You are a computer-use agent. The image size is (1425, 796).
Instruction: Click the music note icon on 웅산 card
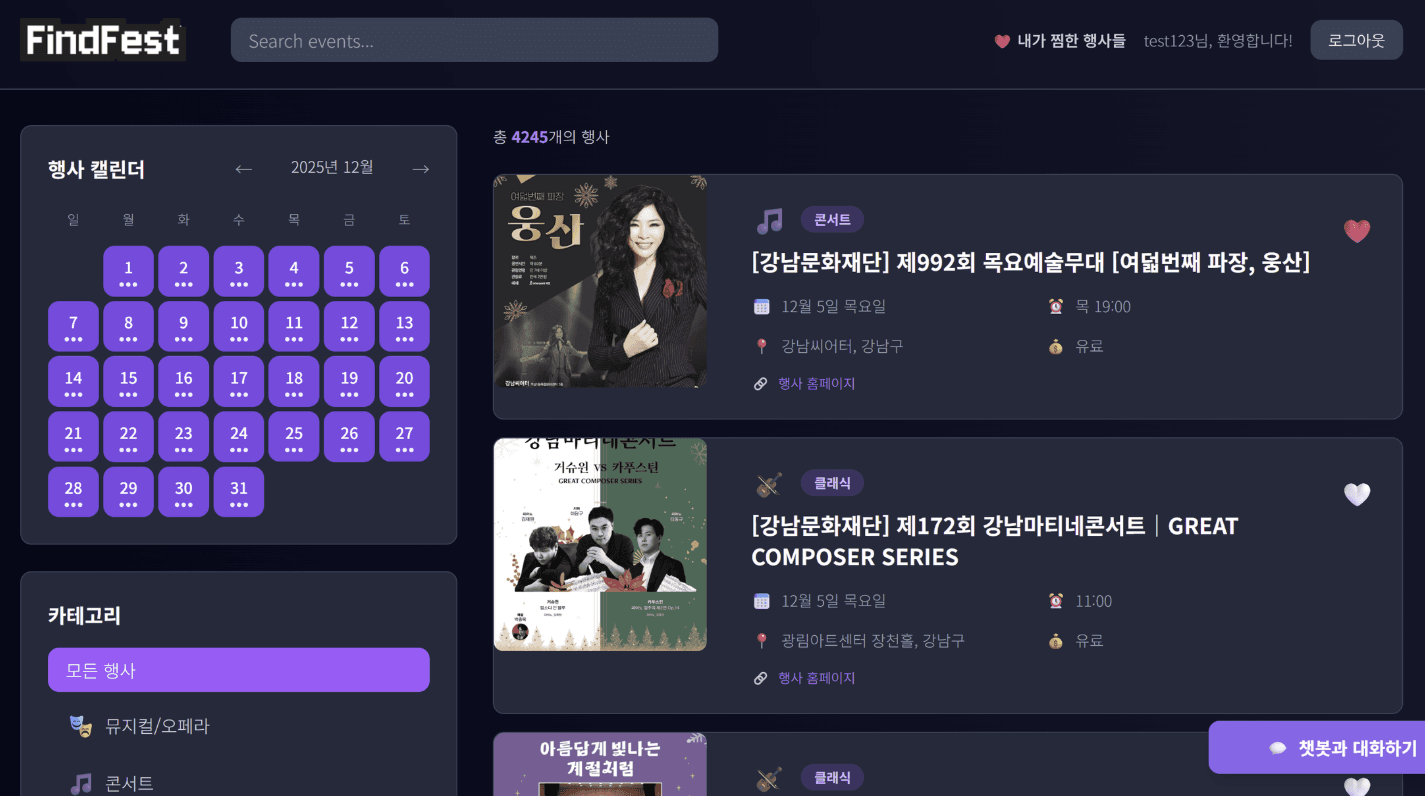[x=769, y=221]
